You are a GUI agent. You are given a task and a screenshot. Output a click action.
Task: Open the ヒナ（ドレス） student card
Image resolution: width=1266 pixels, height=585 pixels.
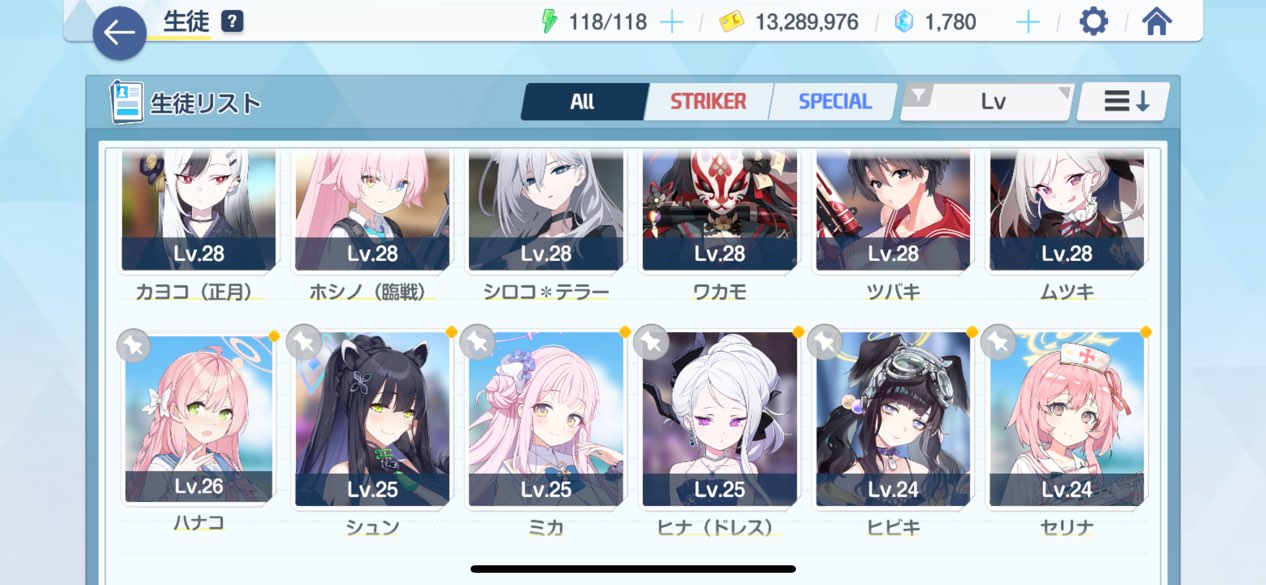[720, 418]
